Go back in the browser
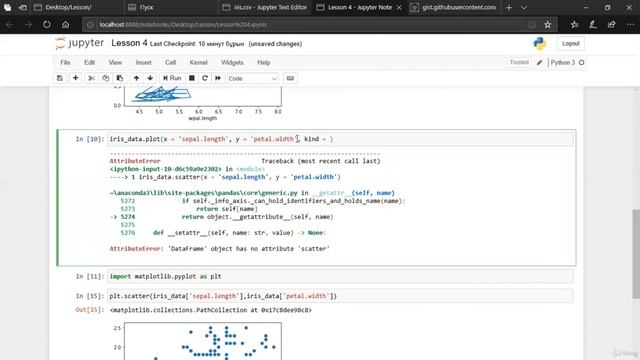 [x=10, y=25]
